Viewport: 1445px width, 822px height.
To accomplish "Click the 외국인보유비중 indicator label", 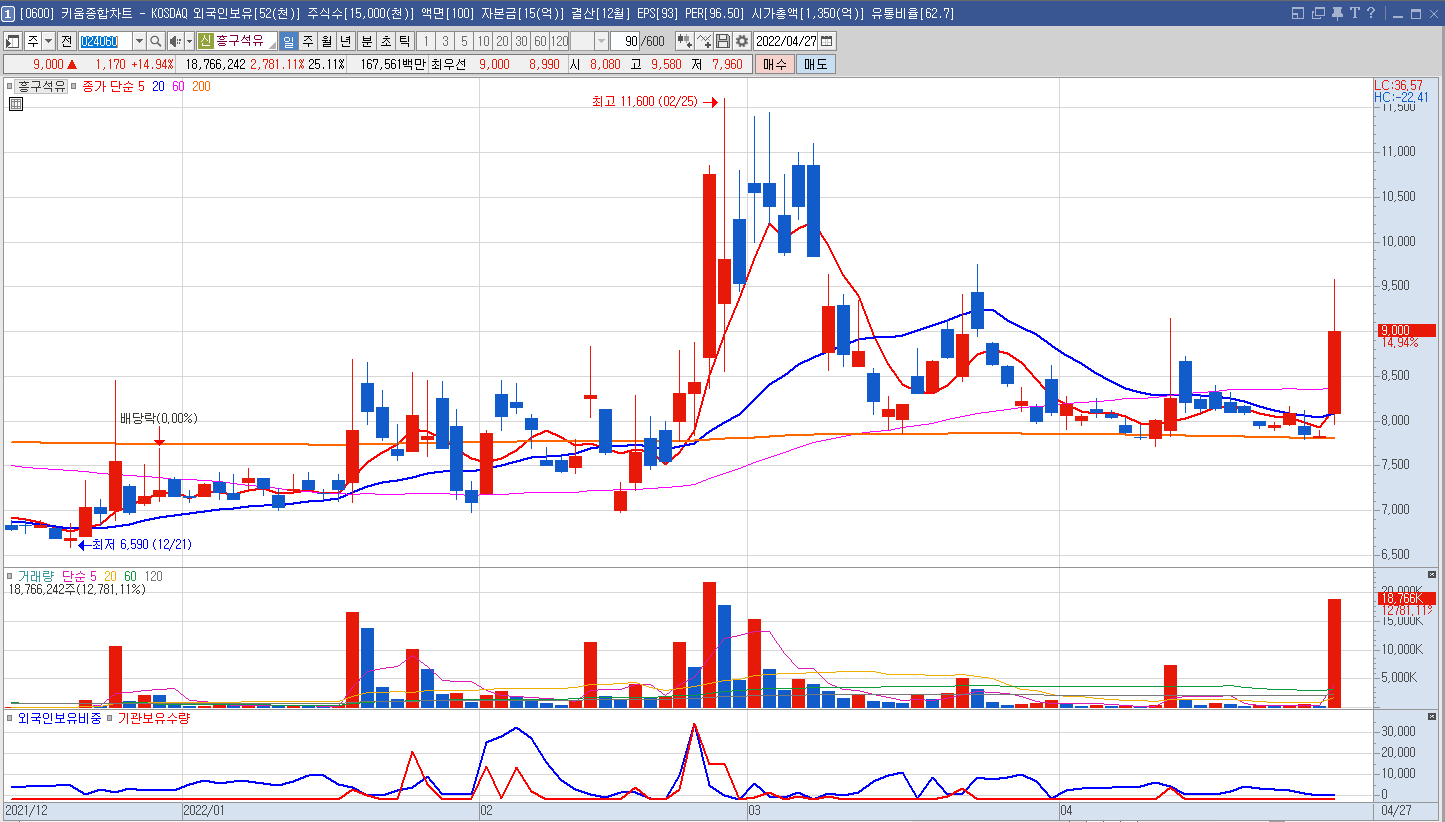I will 60,718.
